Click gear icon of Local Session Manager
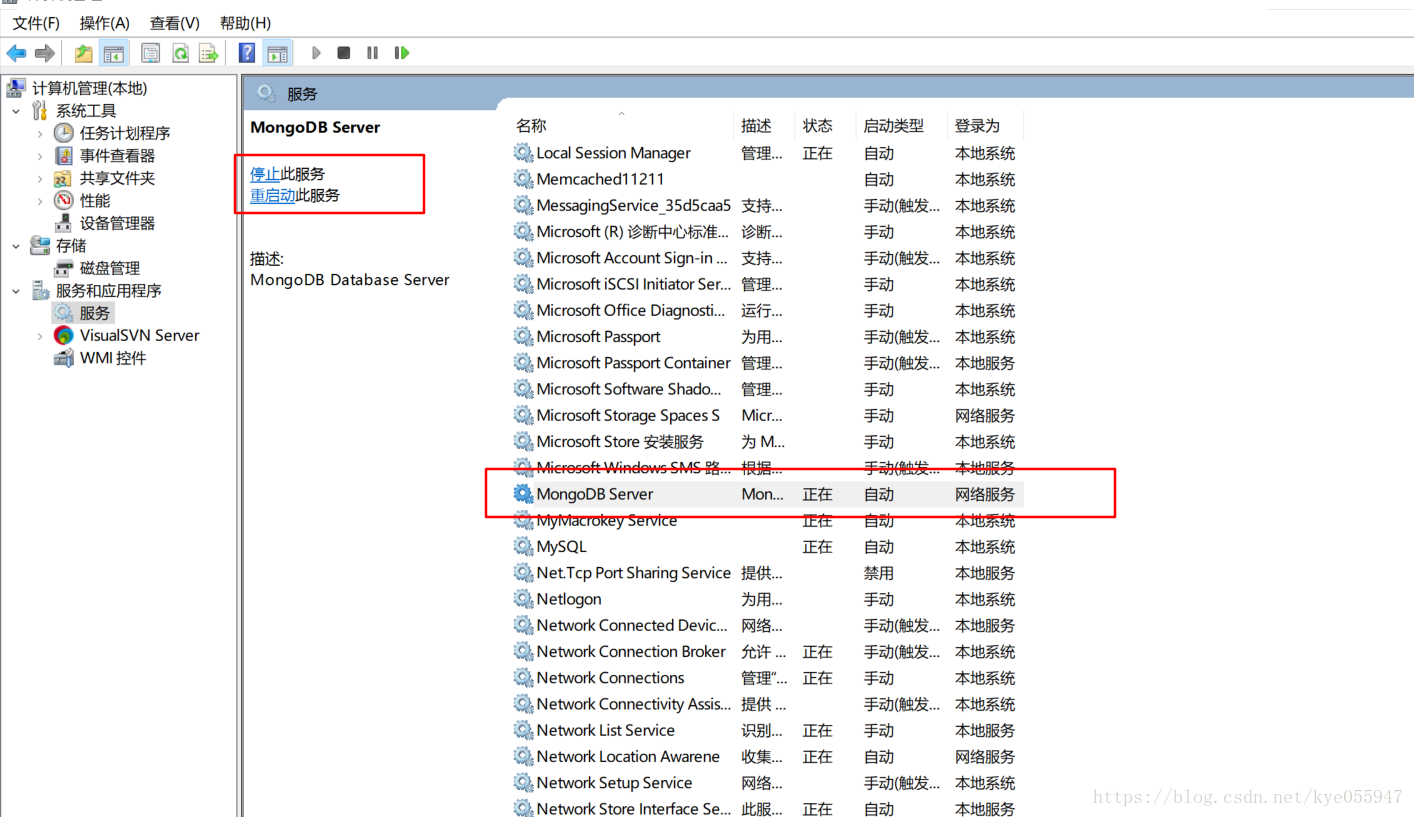Viewport: 1414px width, 817px height. pyautogui.click(x=523, y=153)
